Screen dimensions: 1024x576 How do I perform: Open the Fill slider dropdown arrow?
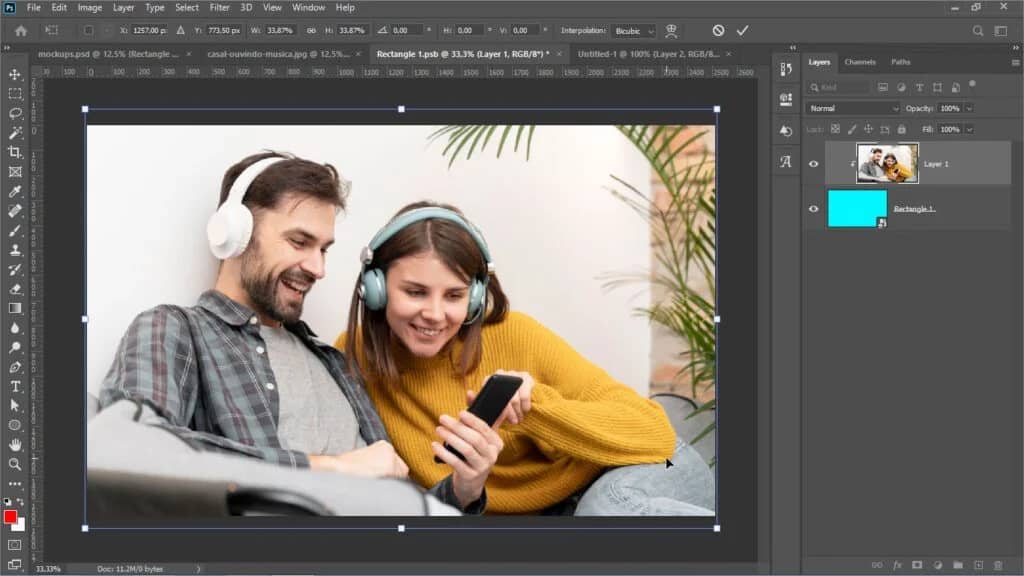(x=969, y=129)
